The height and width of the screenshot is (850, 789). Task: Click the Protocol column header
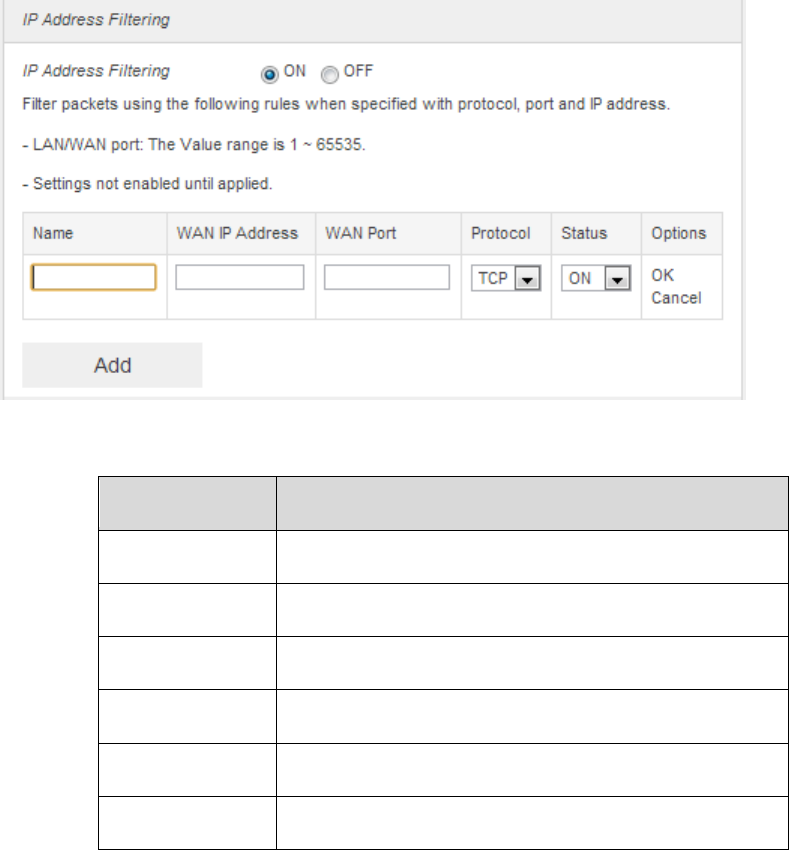coord(501,233)
